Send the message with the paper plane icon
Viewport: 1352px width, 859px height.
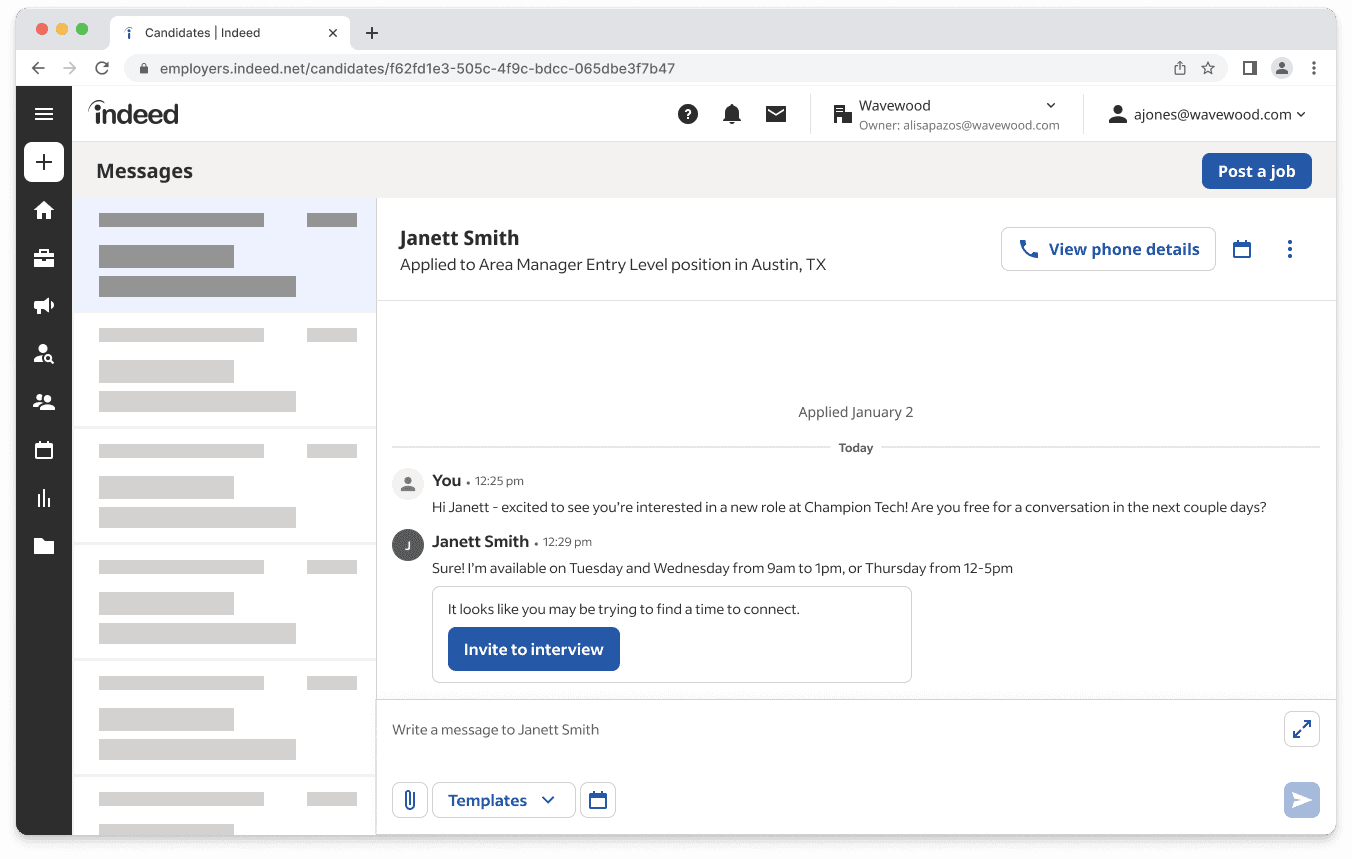click(x=1302, y=800)
